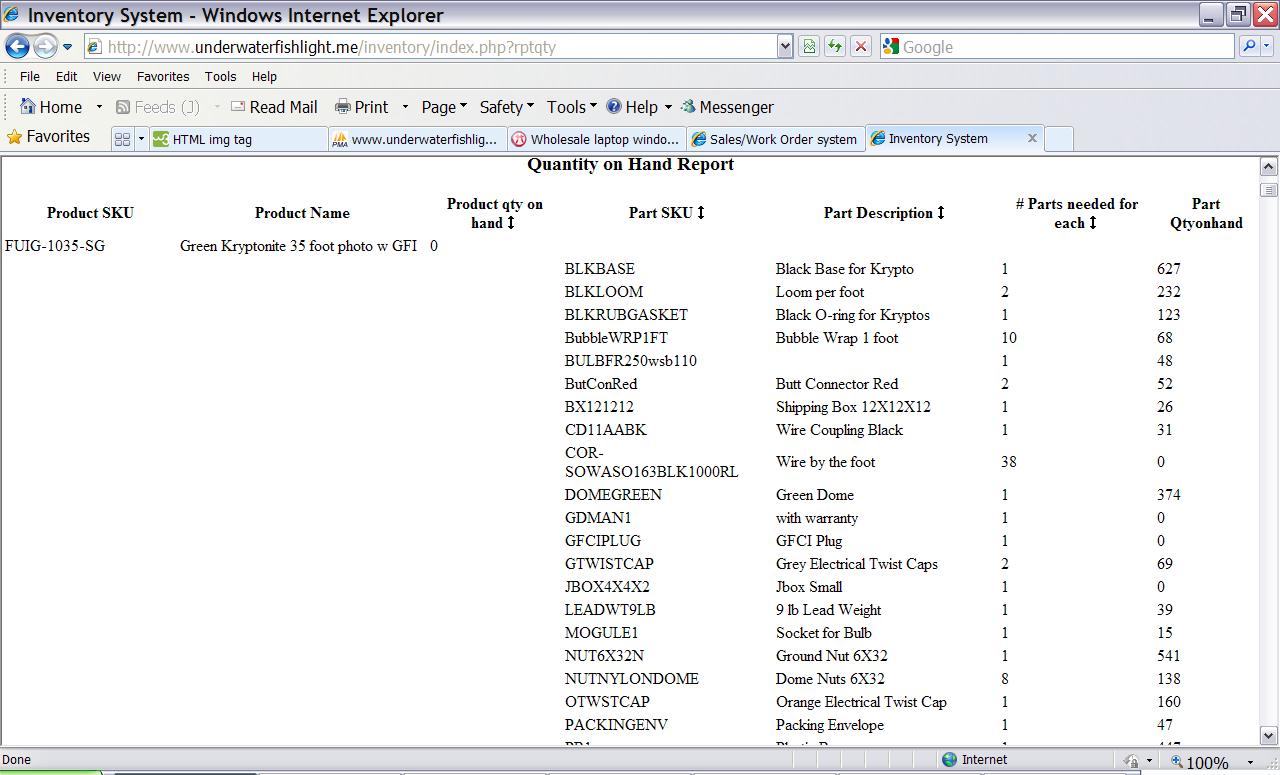1280x775 pixels.
Task: Sort by # Parts needed for each
Action: (x=1092, y=223)
